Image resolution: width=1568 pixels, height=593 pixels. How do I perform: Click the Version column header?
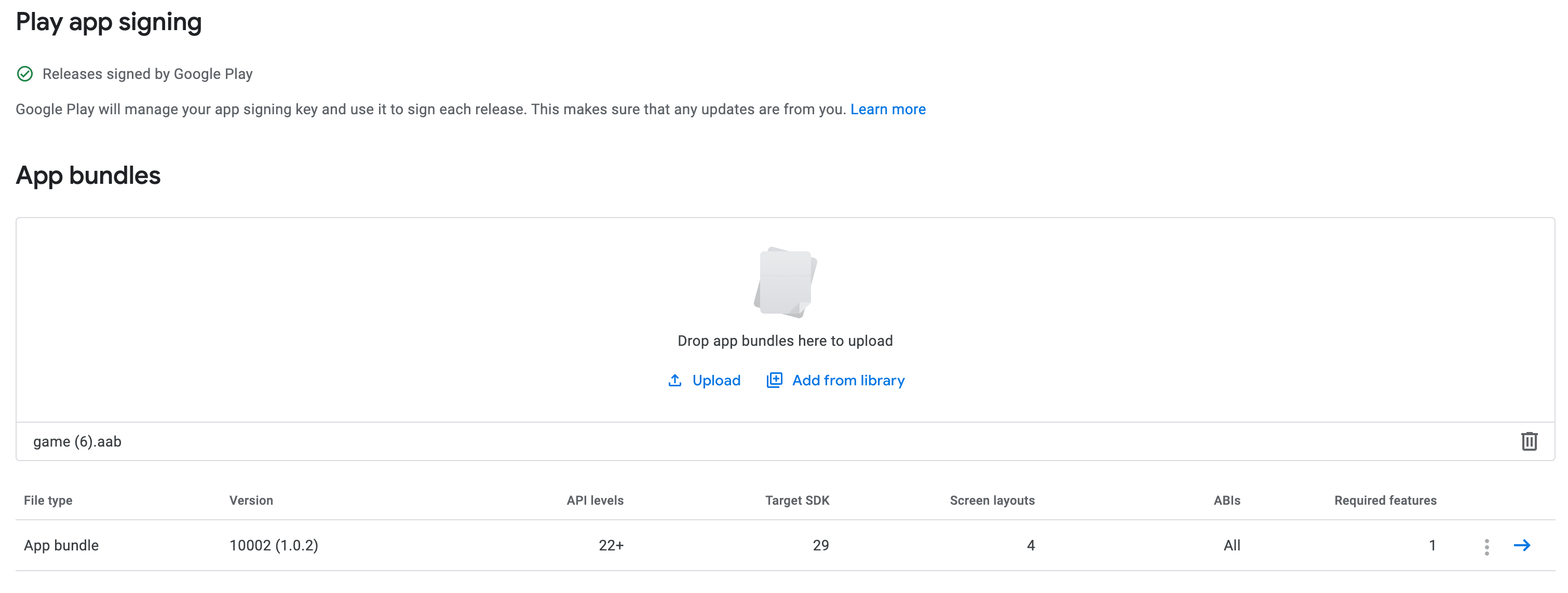pyautogui.click(x=251, y=501)
